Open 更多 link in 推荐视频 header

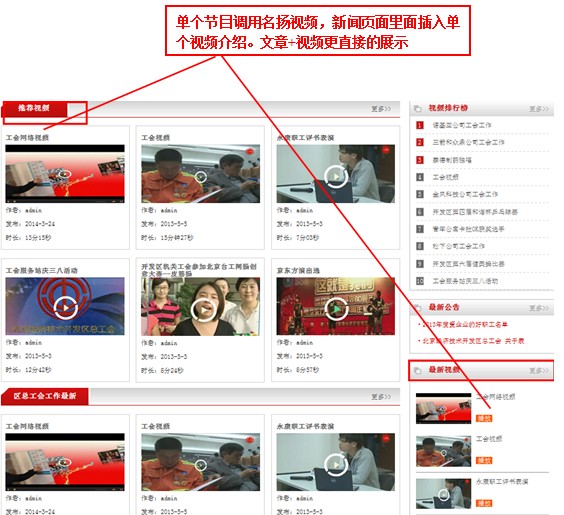381,109
